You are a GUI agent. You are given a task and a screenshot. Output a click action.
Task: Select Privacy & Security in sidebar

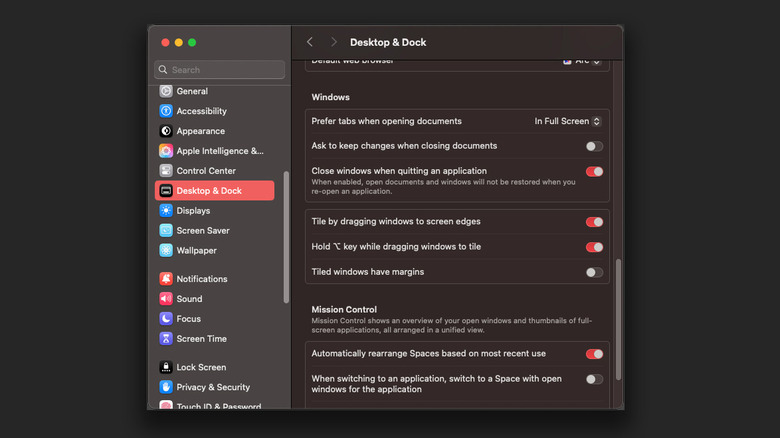[213, 387]
